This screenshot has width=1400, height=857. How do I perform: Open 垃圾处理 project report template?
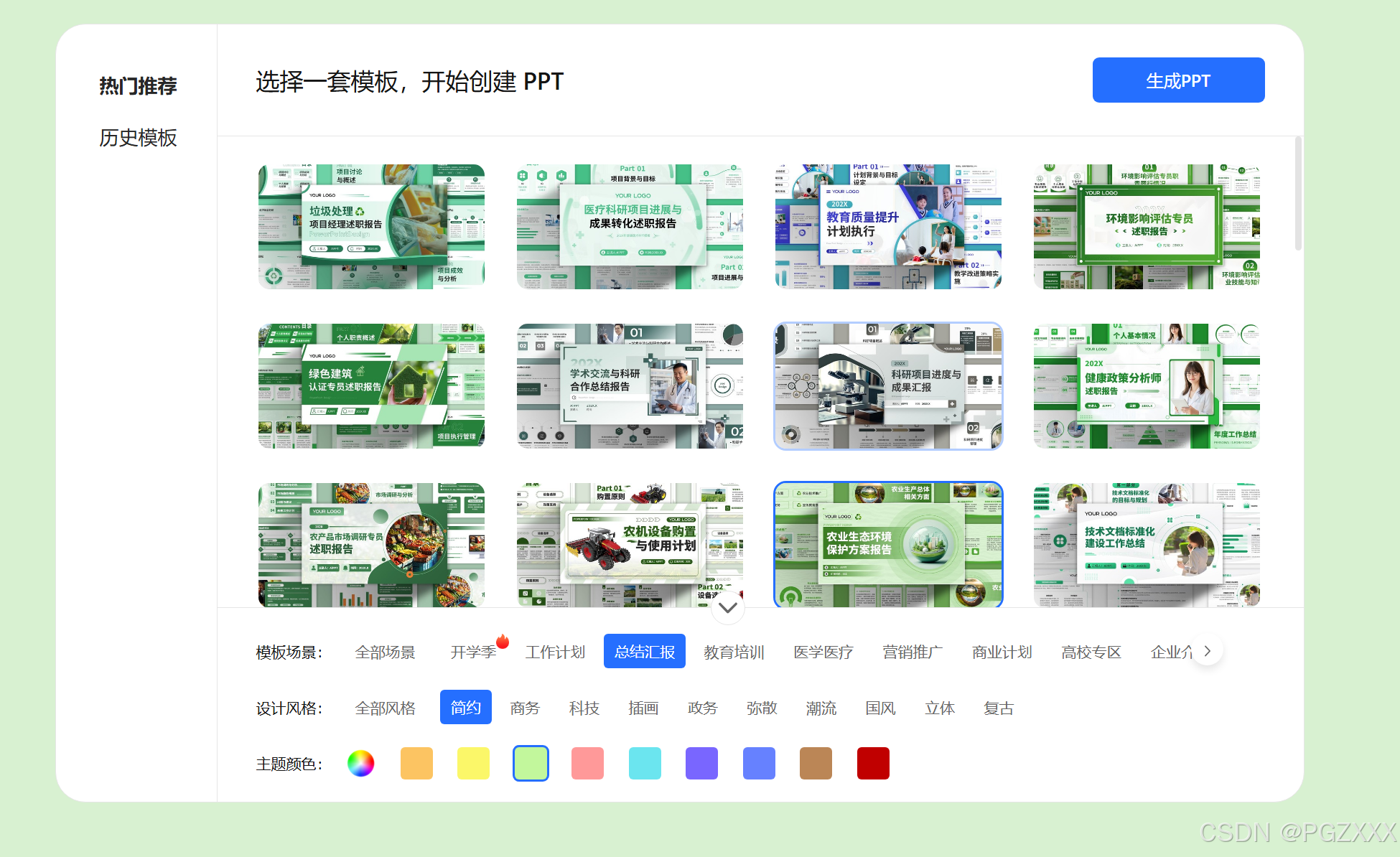coord(371,227)
